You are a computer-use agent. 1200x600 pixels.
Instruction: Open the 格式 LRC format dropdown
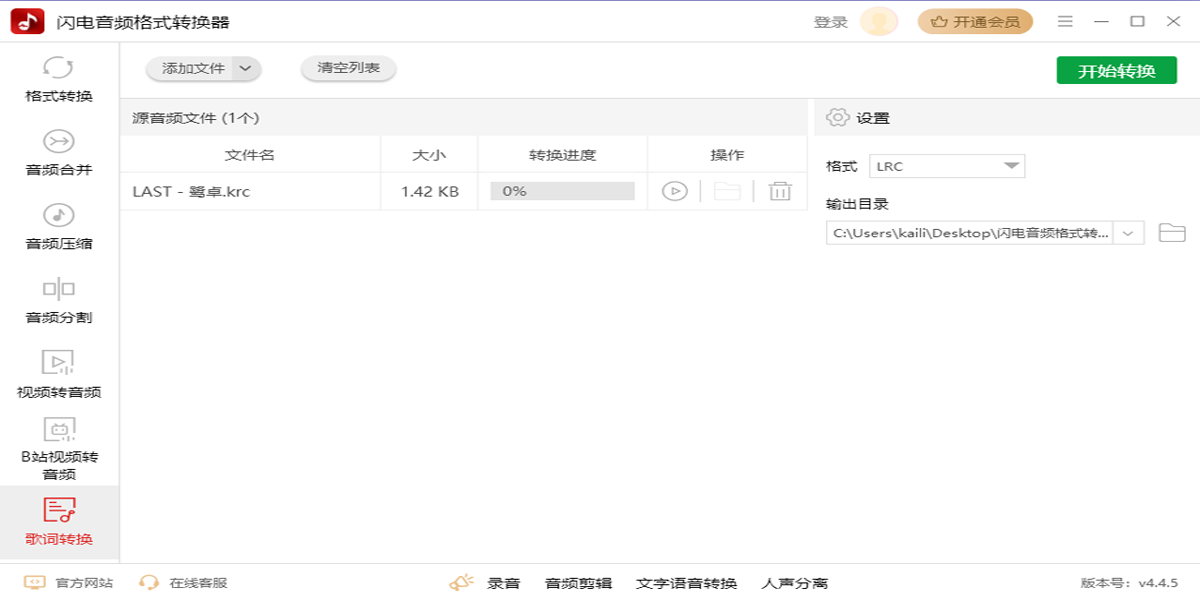947,166
